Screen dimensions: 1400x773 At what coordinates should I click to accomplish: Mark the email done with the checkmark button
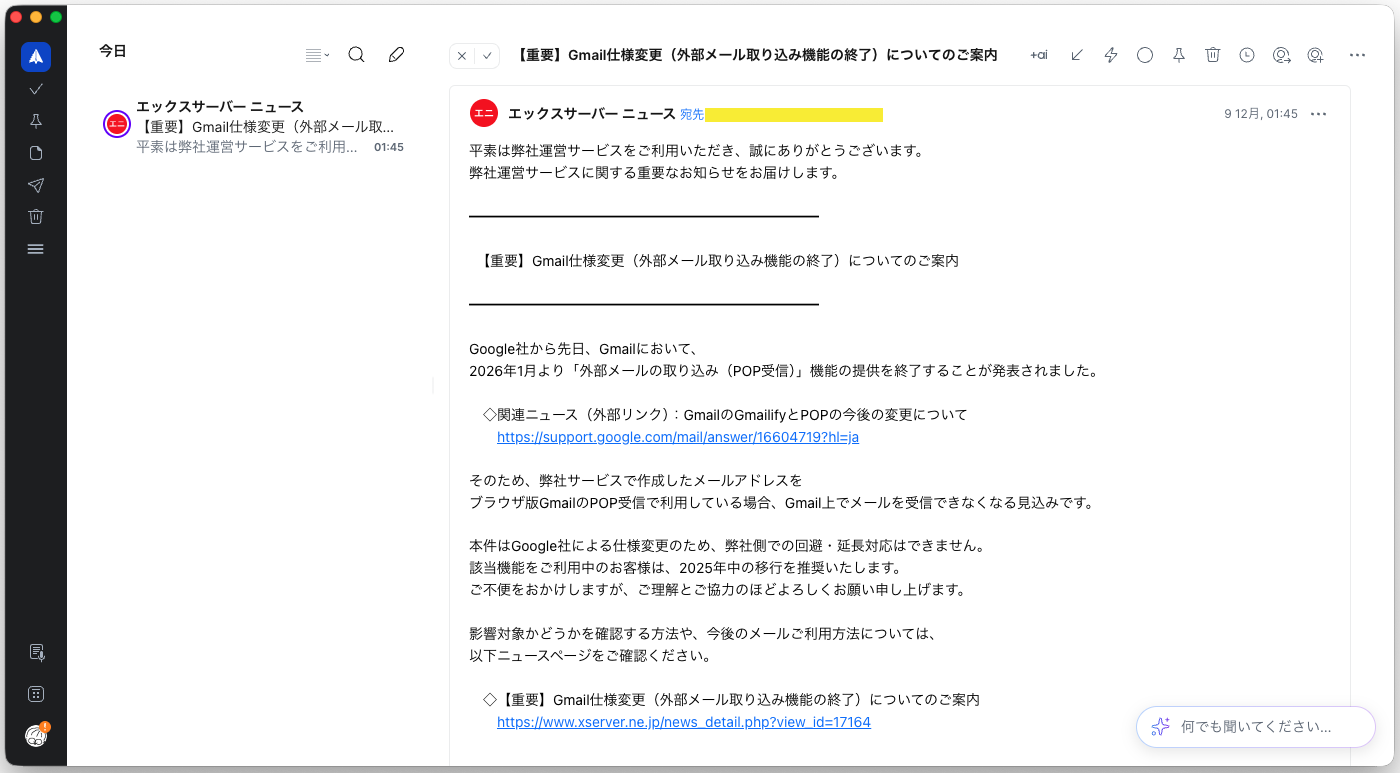[487, 56]
